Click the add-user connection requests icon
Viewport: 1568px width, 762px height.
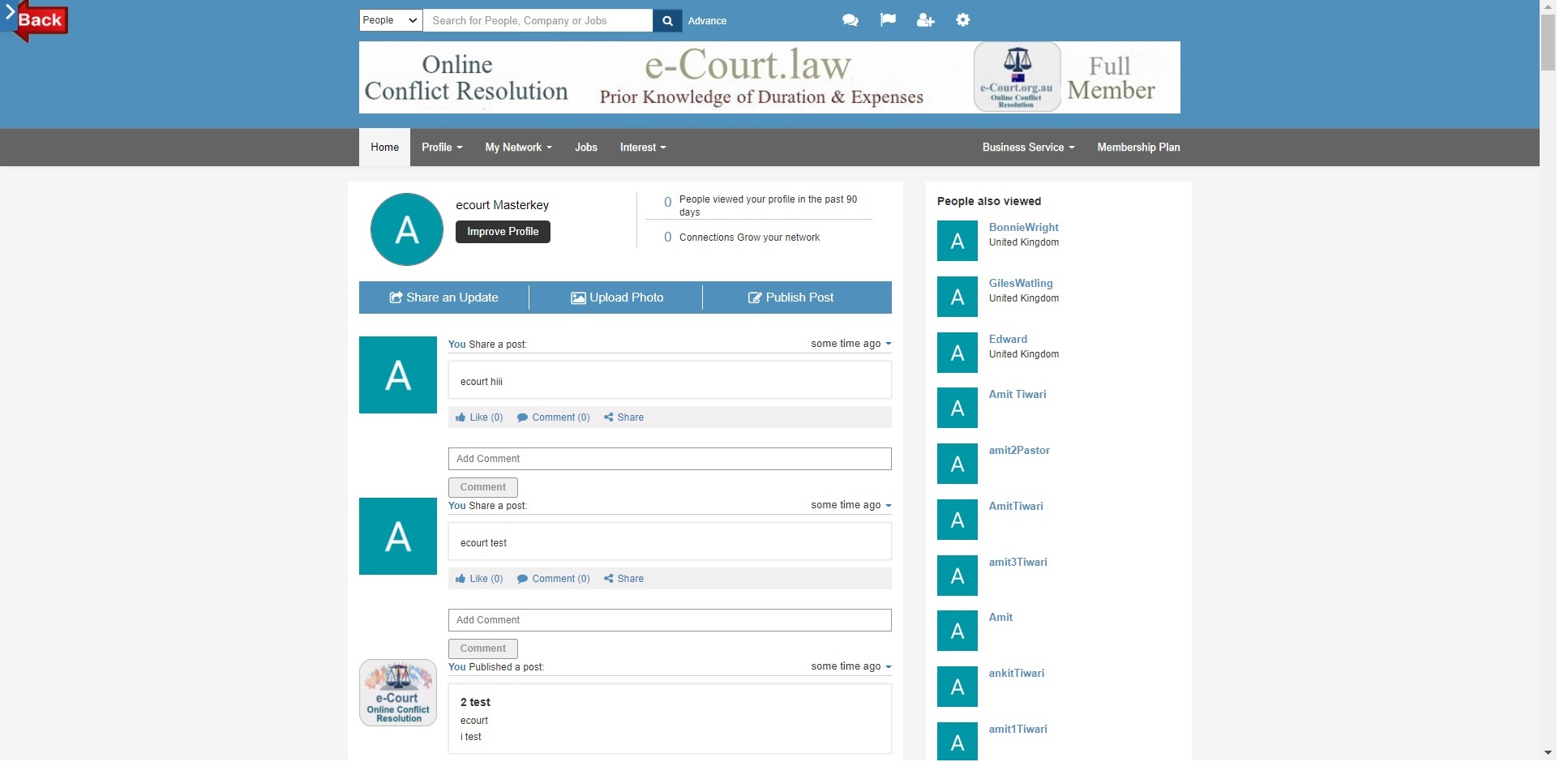coord(925,20)
